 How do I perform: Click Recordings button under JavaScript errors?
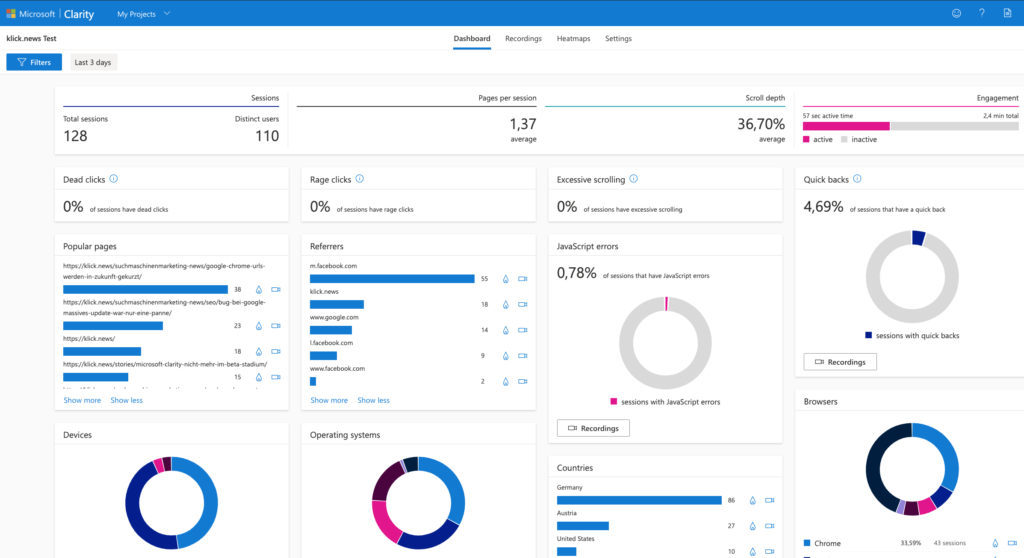point(593,428)
